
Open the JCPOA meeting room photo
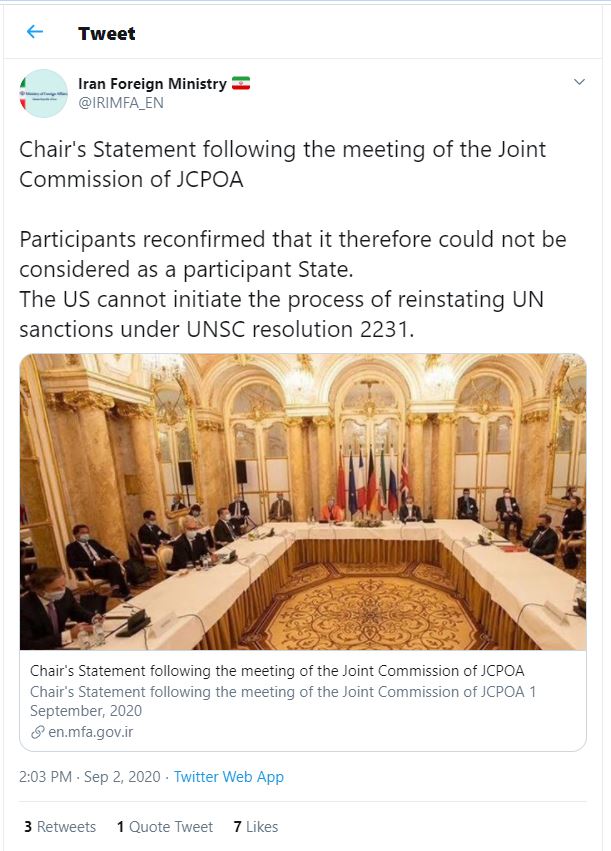[303, 501]
